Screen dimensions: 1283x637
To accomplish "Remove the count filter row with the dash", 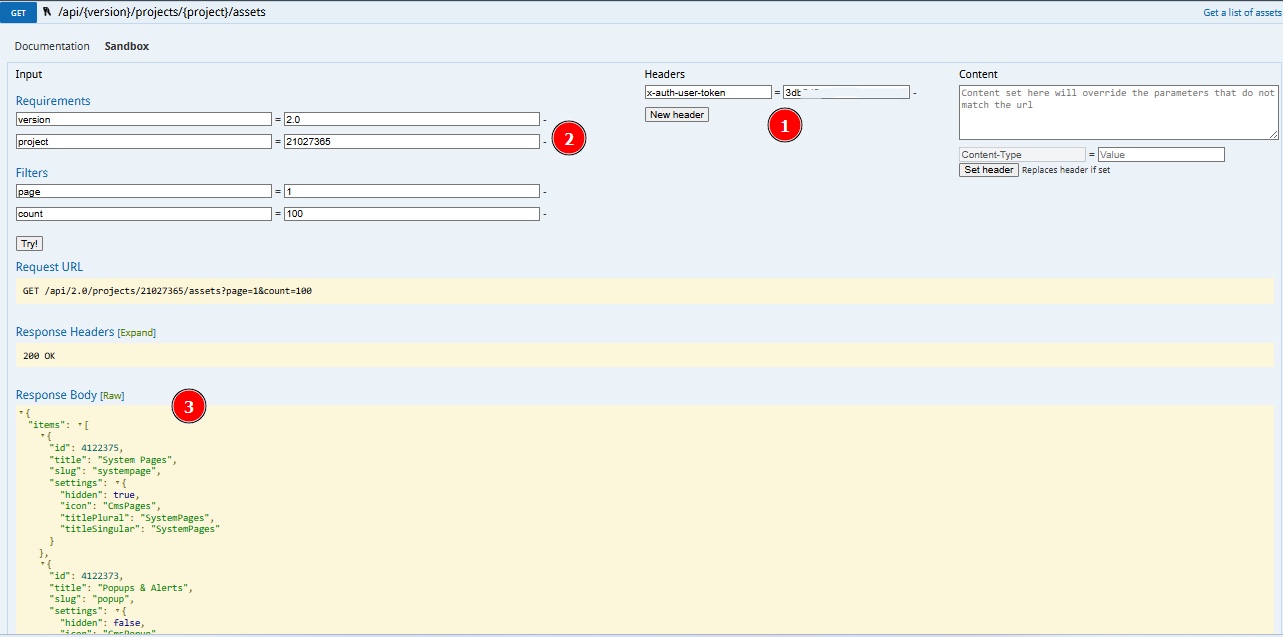I will (545, 214).
